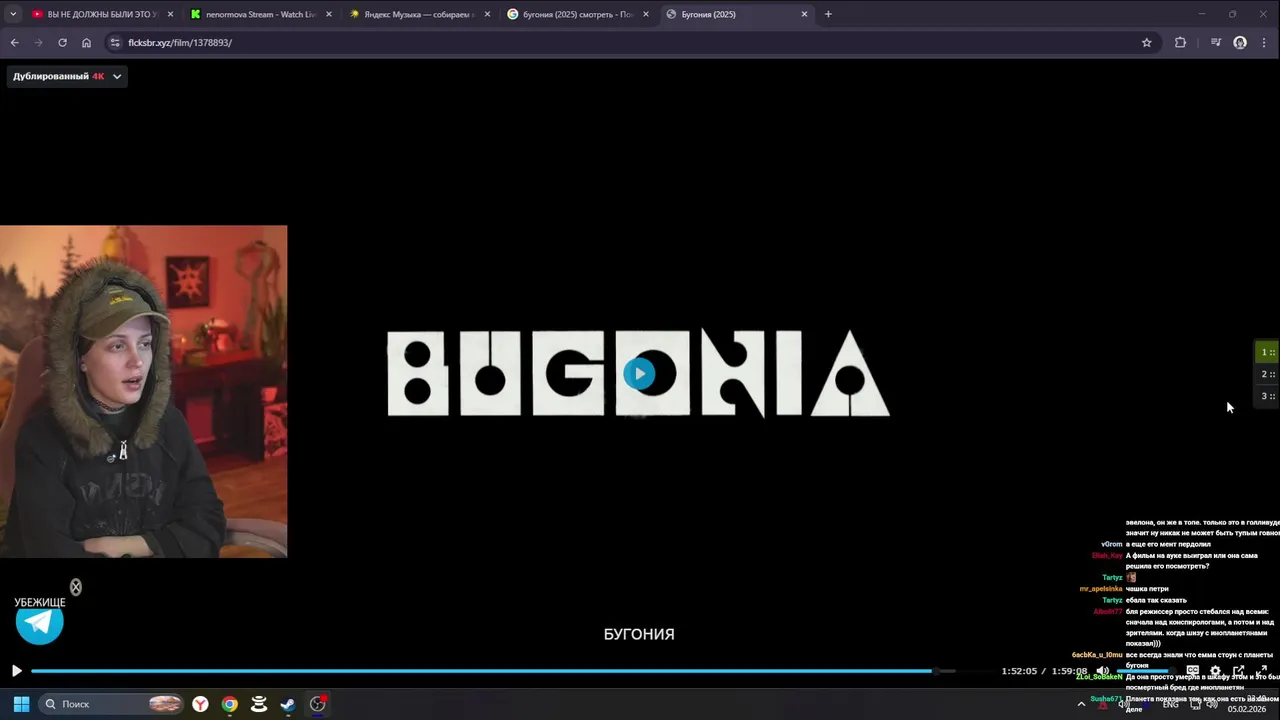Click chat username mr_apelsinka
The width and height of the screenshot is (1280, 720).
[x=1101, y=589]
